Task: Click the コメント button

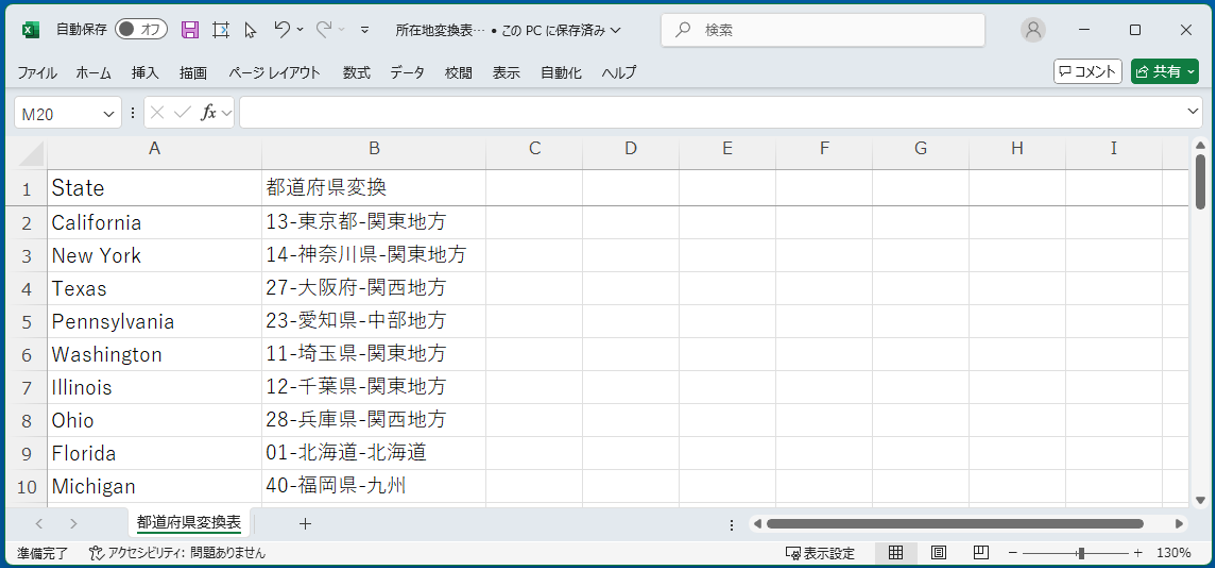Action: click(x=1087, y=71)
